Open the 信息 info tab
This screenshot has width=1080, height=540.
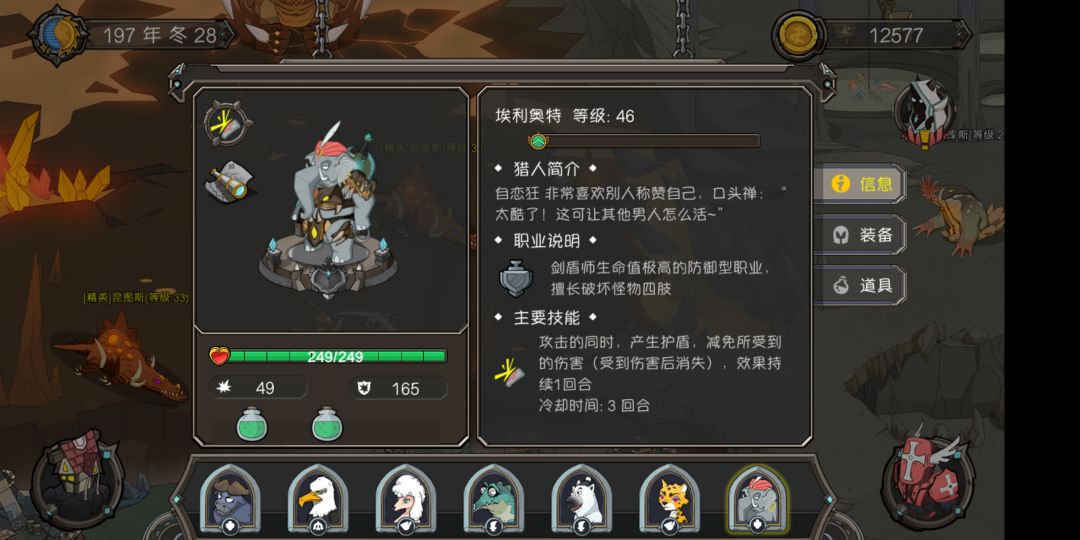859,184
